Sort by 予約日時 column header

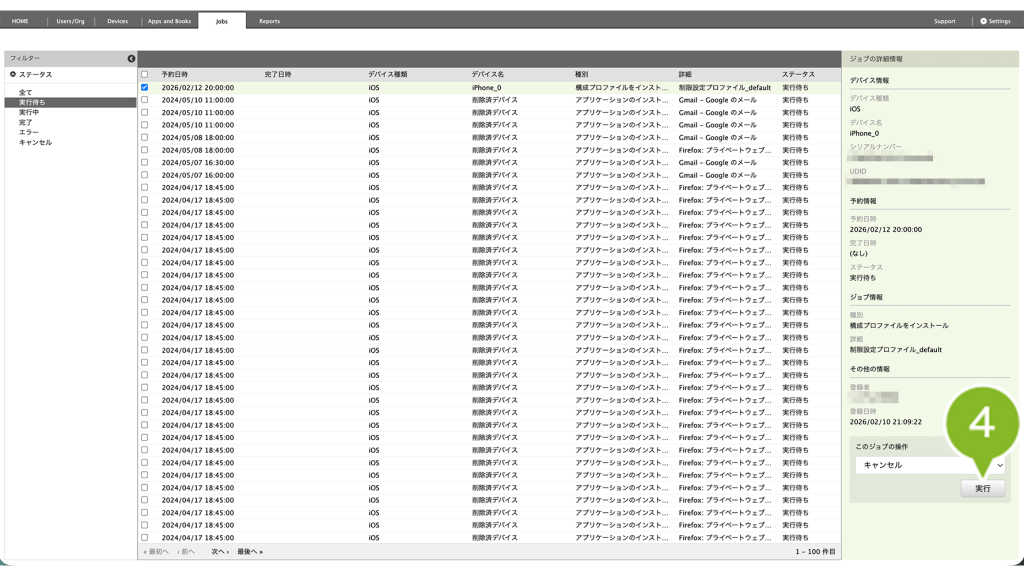175,75
